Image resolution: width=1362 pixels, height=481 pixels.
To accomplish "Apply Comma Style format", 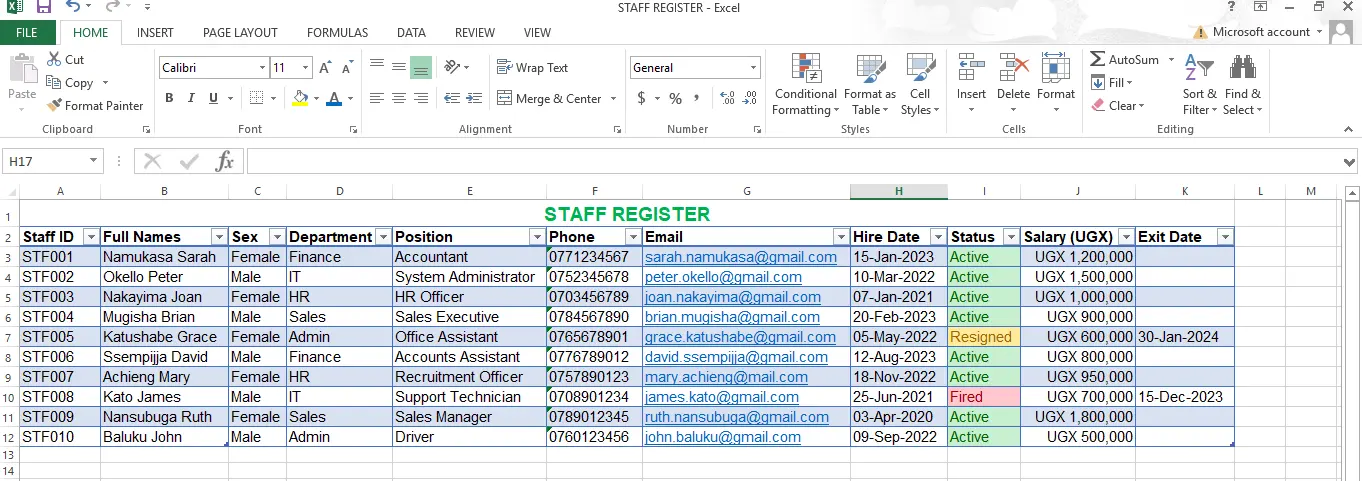I will (x=697, y=98).
